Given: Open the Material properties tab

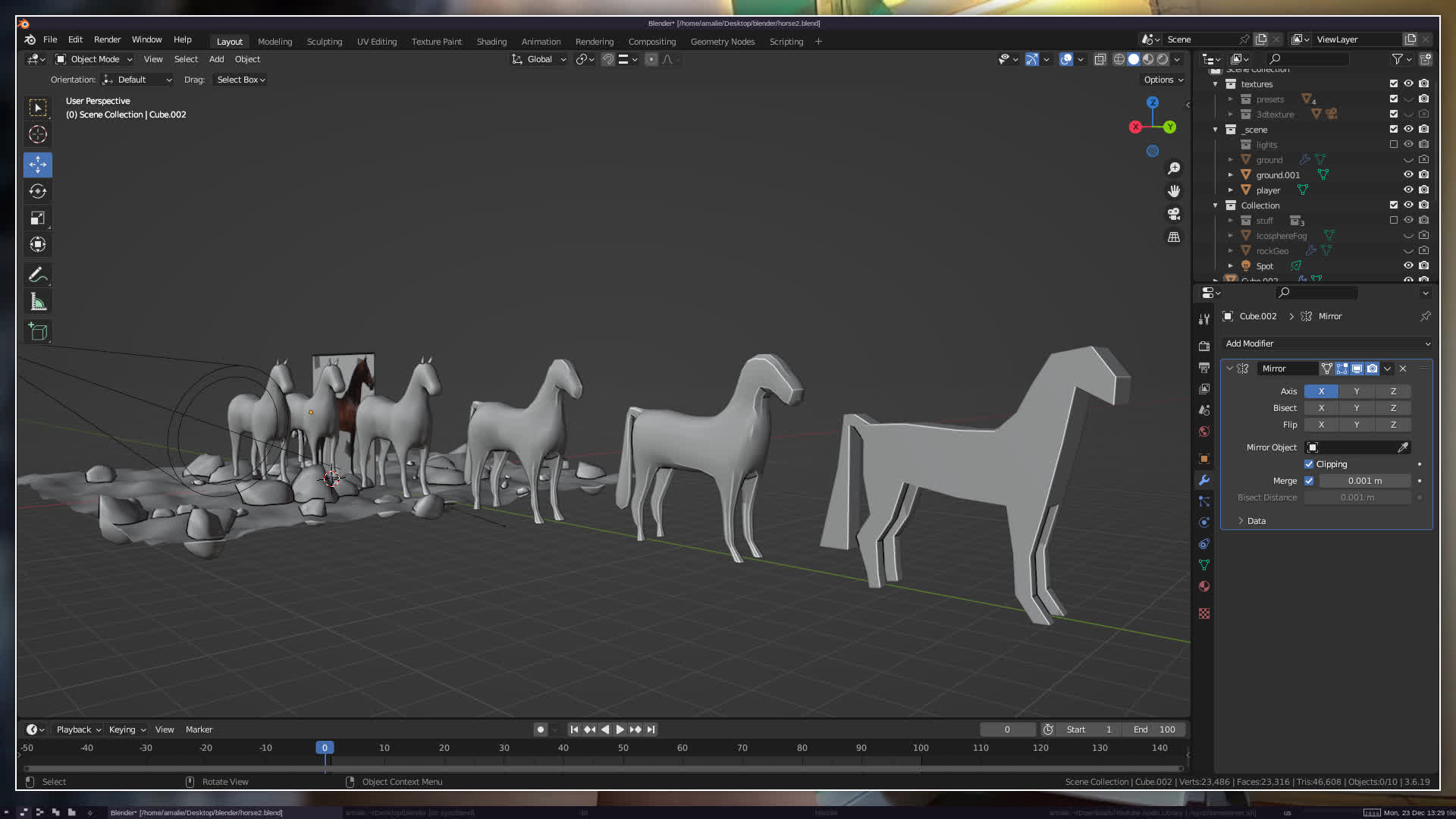Looking at the screenshot, I should 1203,586.
